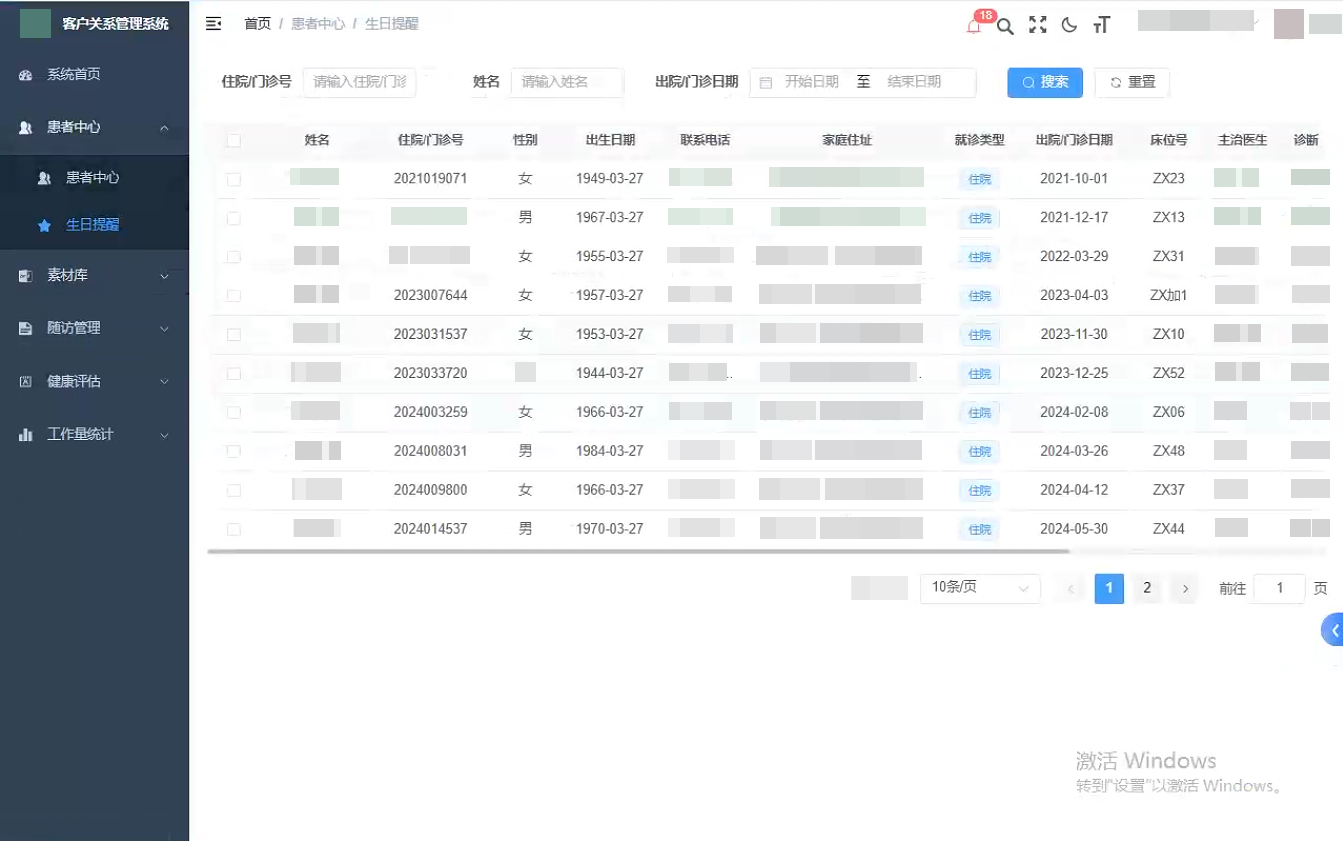The height and width of the screenshot is (841, 1343).
Task: Select the checkbox for patient 2021019071
Action: coord(233,179)
